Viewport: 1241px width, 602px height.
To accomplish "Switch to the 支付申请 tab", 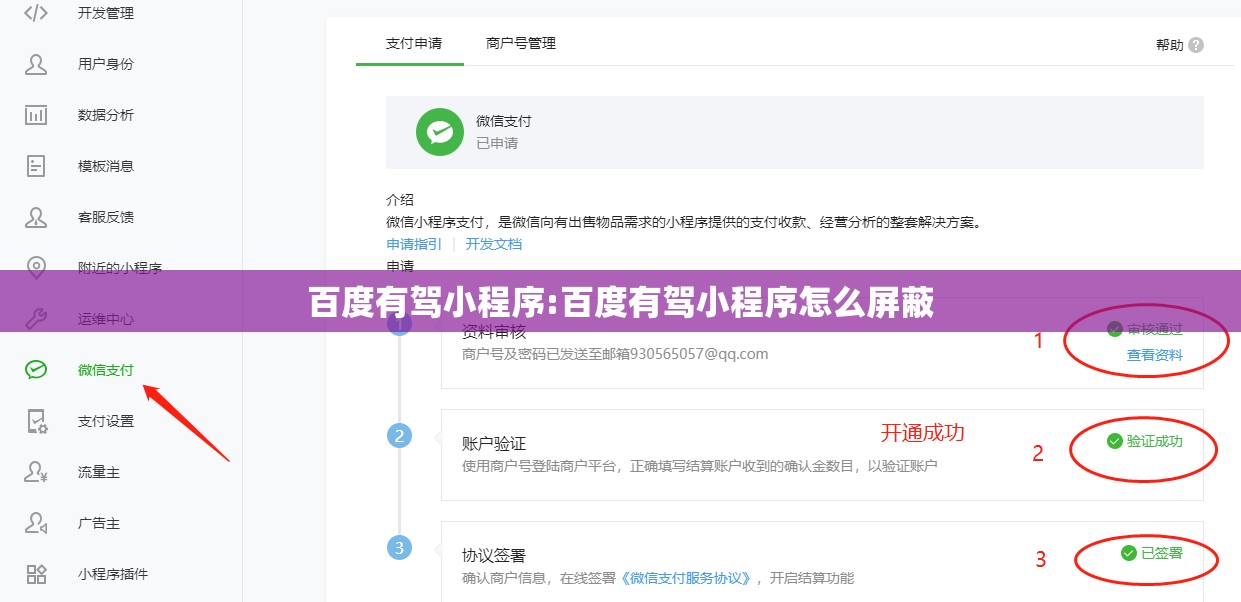I will [x=413, y=44].
